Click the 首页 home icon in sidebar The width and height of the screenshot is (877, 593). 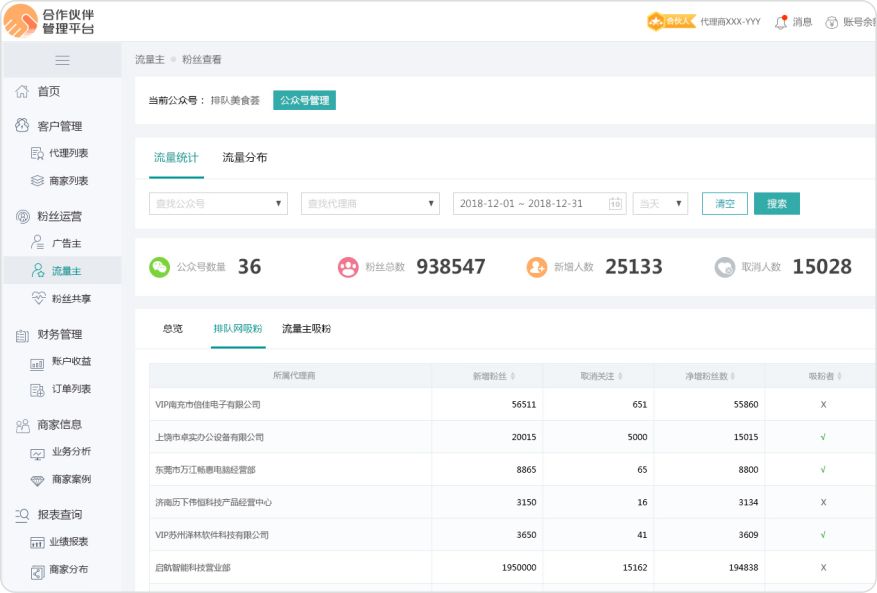pos(22,92)
